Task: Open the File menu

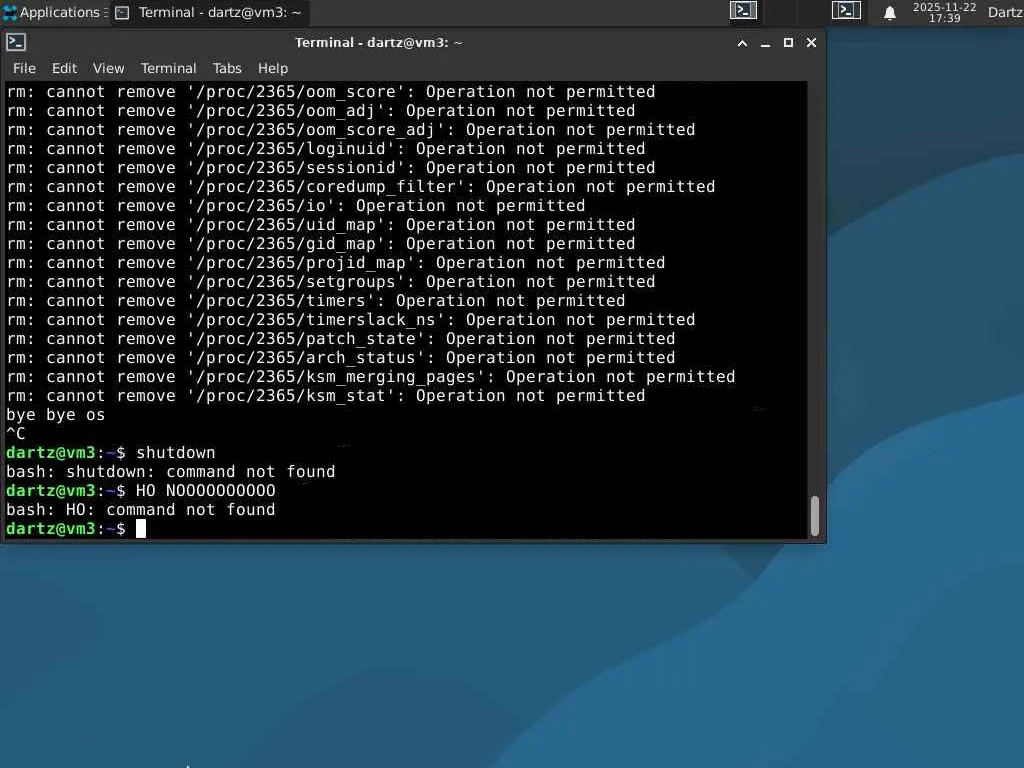Action: [x=24, y=68]
